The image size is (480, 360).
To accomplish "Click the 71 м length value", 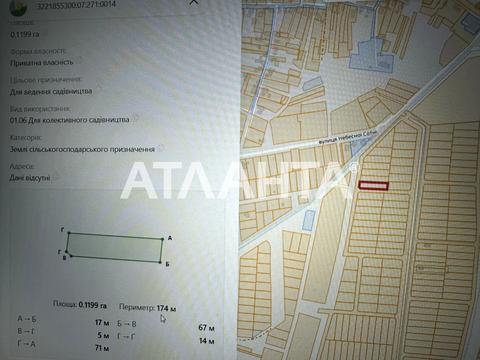I will (x=102, y=348).
